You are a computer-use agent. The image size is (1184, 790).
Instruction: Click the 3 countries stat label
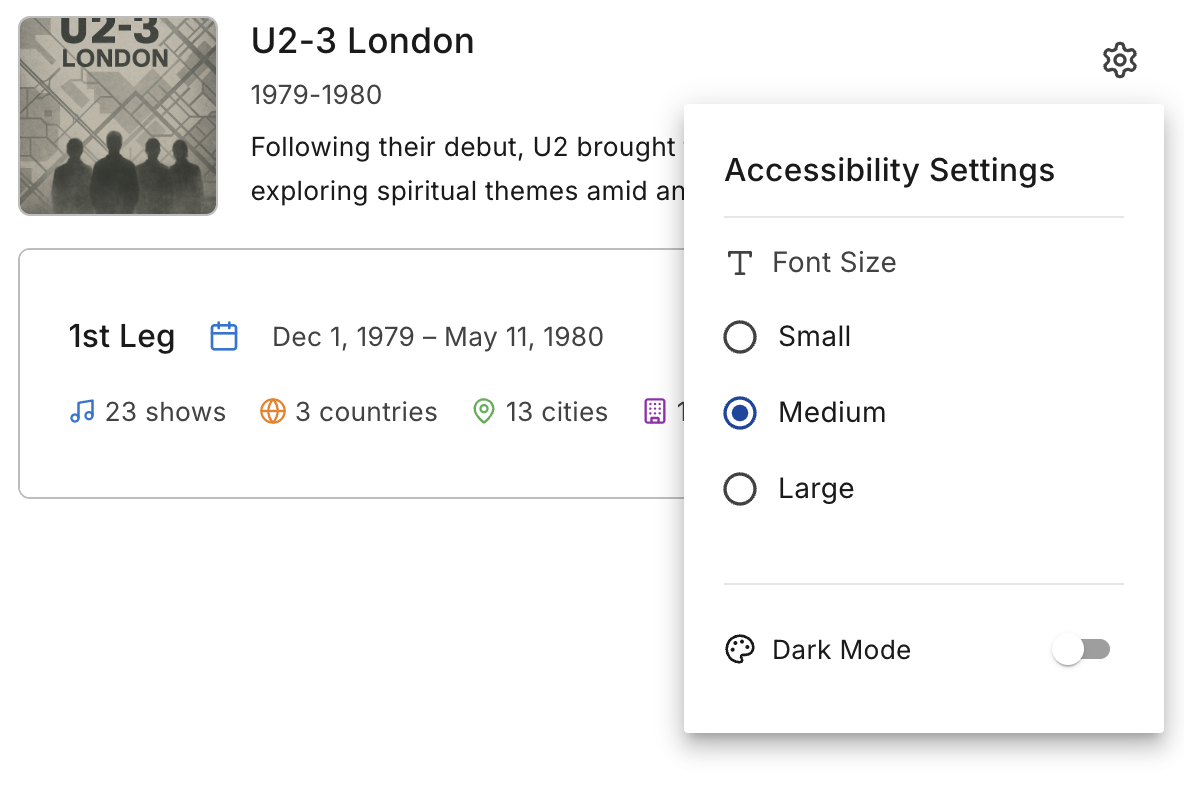coord(366,412)
